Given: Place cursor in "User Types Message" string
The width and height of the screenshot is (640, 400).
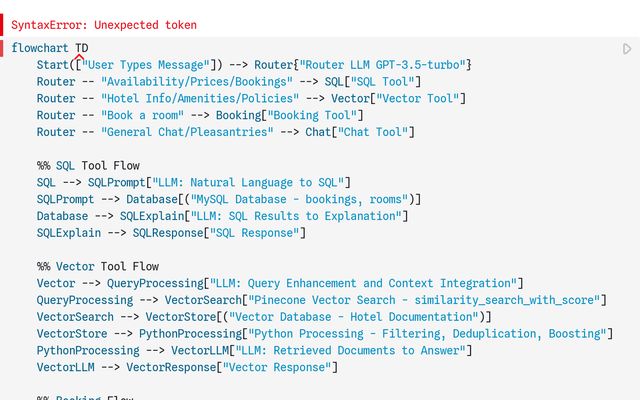Looking at the screenshot, I should coord(146,65).
